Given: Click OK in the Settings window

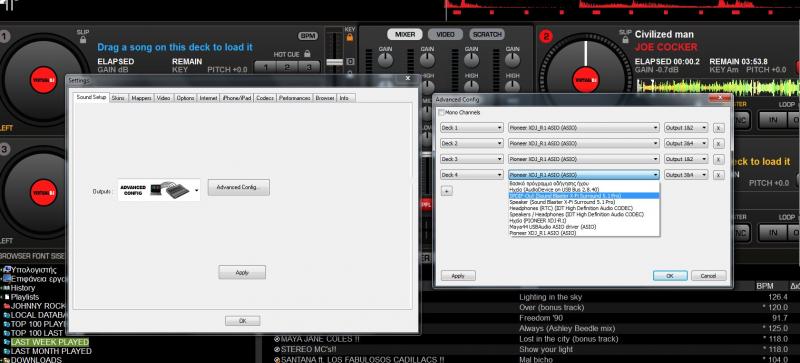Looking at the screenshot, I should click(x=242, y=321).
